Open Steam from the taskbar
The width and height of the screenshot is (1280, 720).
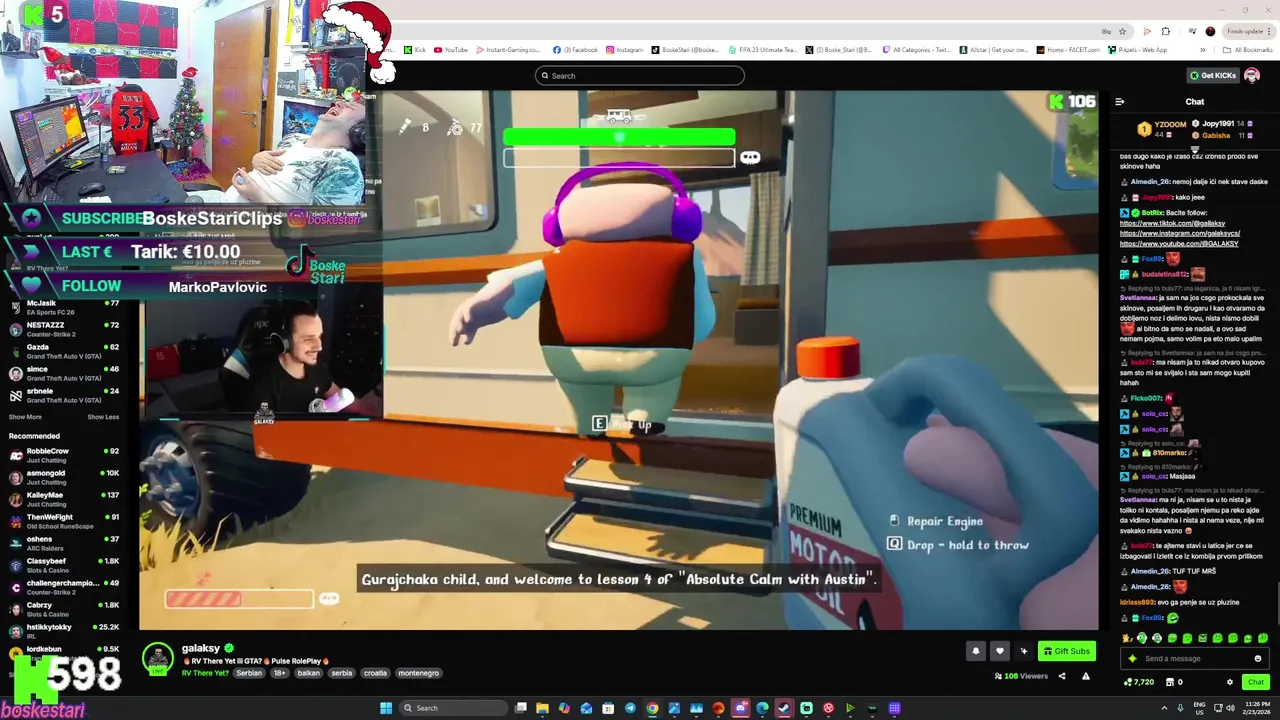784,708
